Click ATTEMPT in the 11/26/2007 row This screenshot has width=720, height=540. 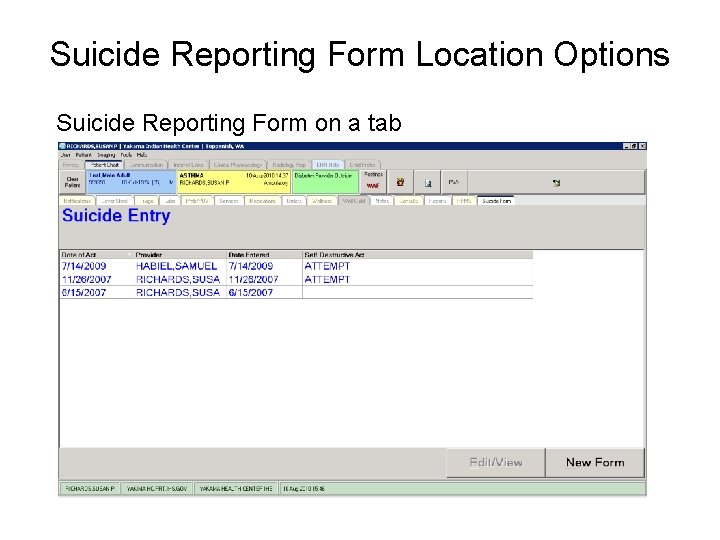(x=327, y=279)
